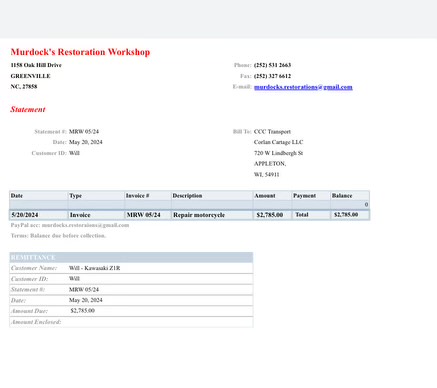The image size is (437, 388).
Task: Click the Amount column header
Action: pos(265,196)
